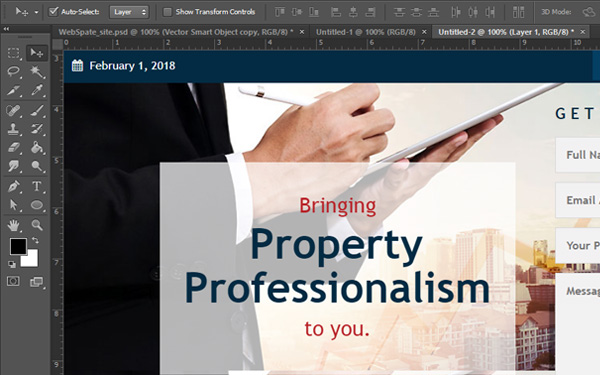Align right edges of layers
This screenshot has height=375, width=600.
370,12
